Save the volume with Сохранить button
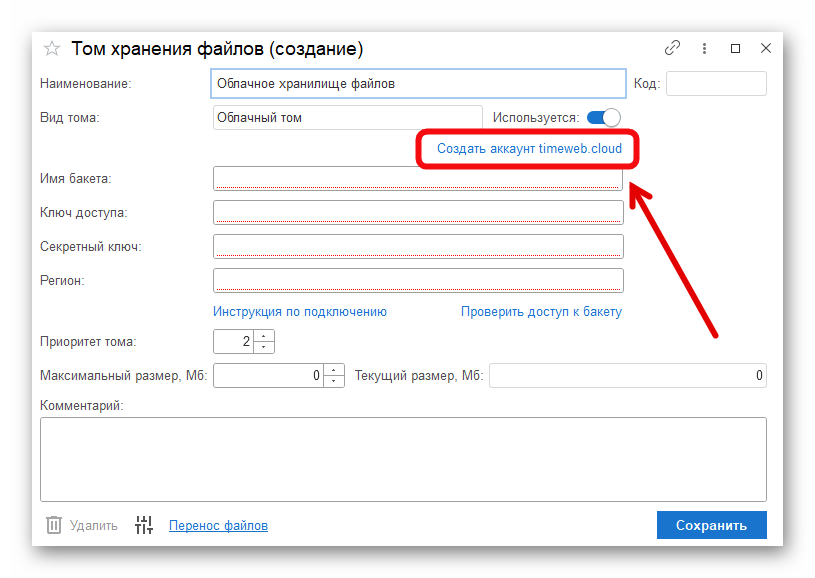The image size is (815, 578). click(x=712, y=525)
